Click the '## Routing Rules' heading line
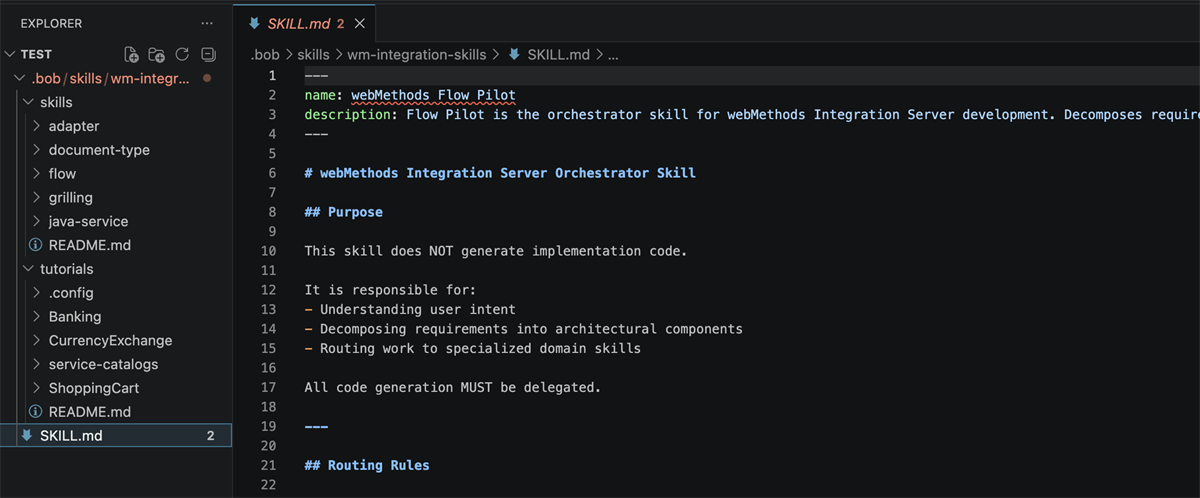Screen dimensions: 1200x498 [367, 465]
